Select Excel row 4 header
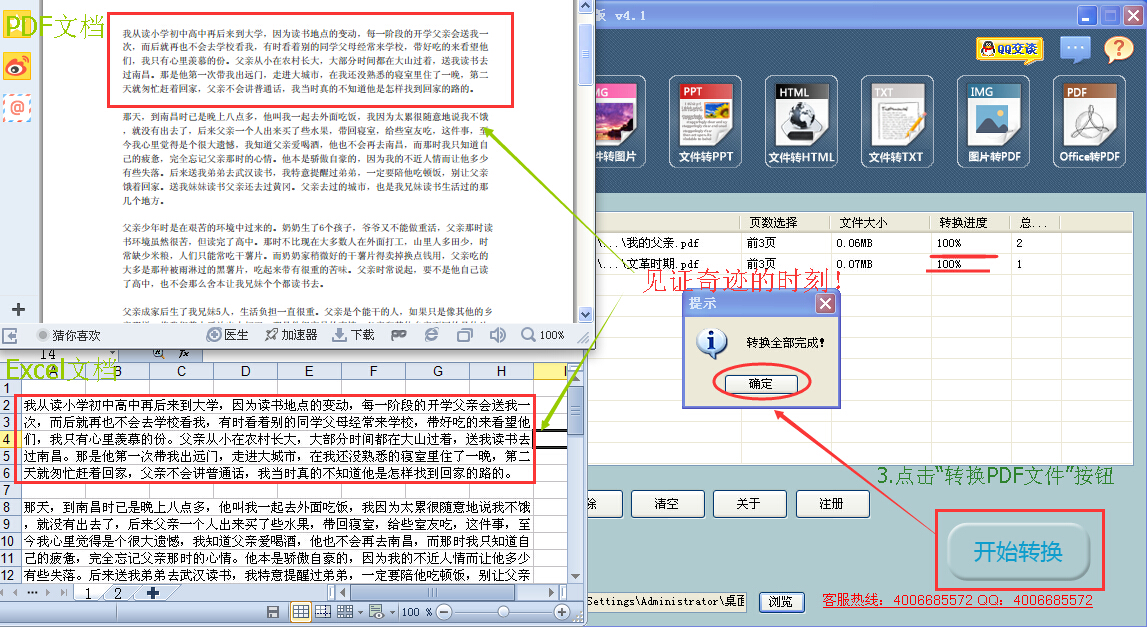The image size is (1147, 627). (x=7, y=439)
